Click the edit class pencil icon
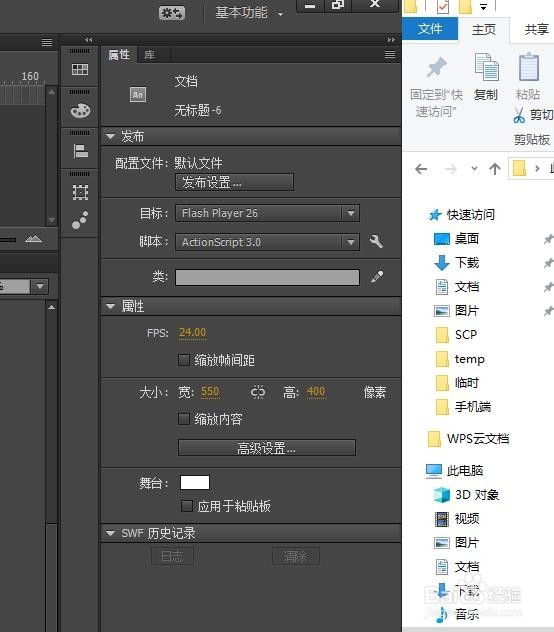The width and height of the screenshot is (554, 632). pos(377,276)
